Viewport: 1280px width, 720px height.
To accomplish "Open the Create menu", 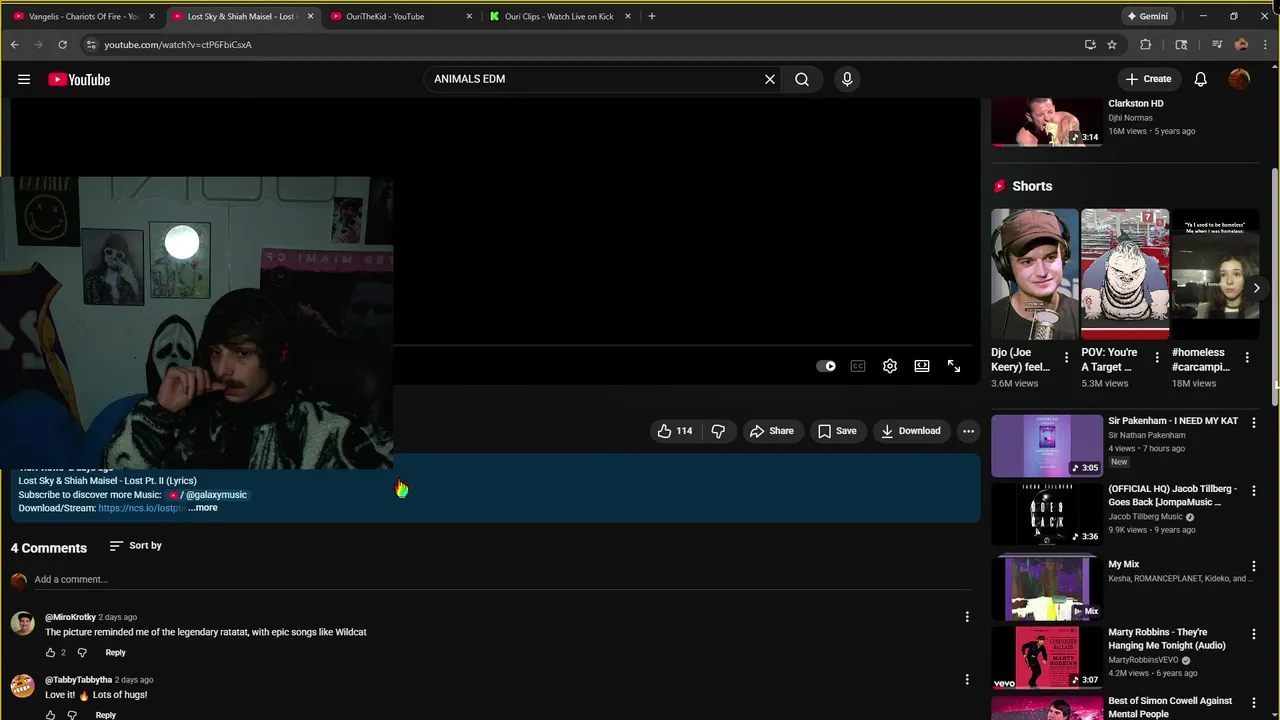I will [x=1148, y=79].
